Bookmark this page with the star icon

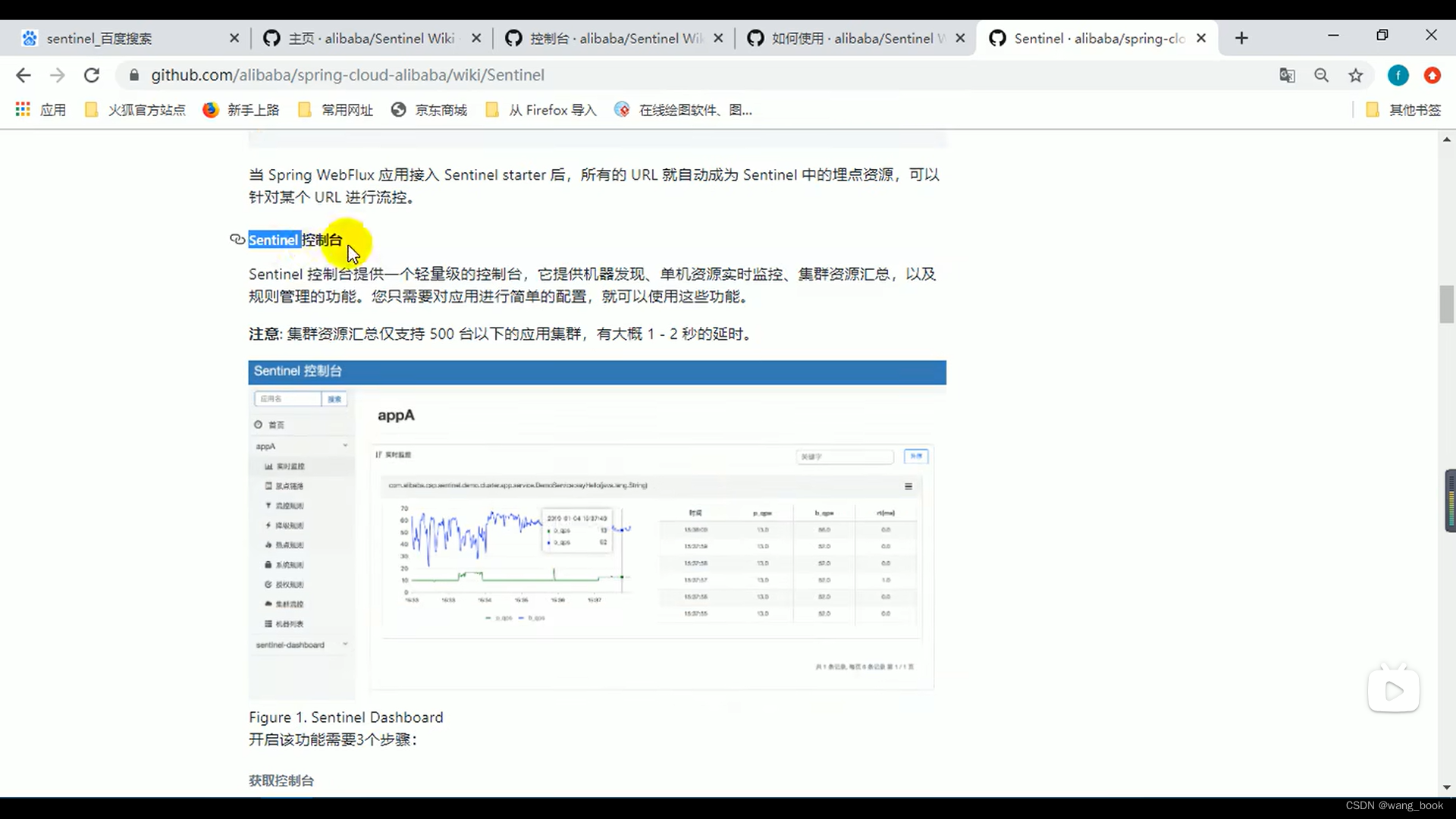(x=1356, y=75)
